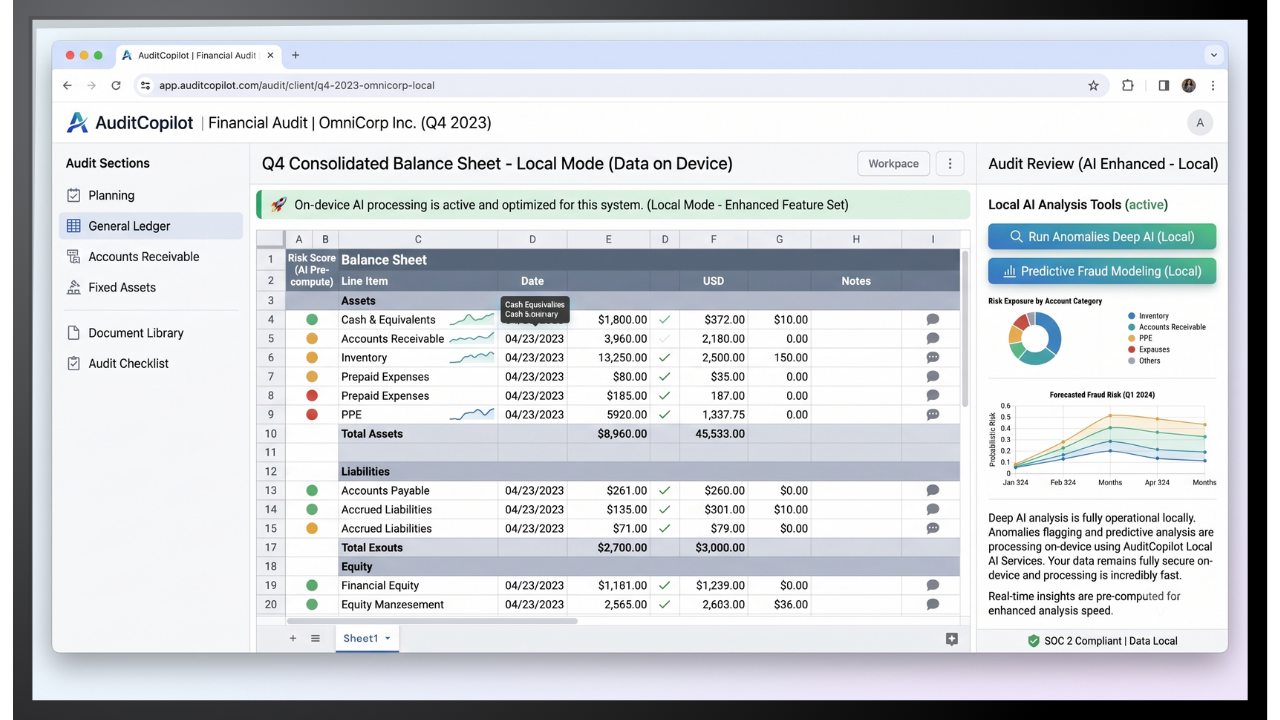The image size is (1280, 720).
Task: Open the all sheets list icon
Action: tap(315, 639)
